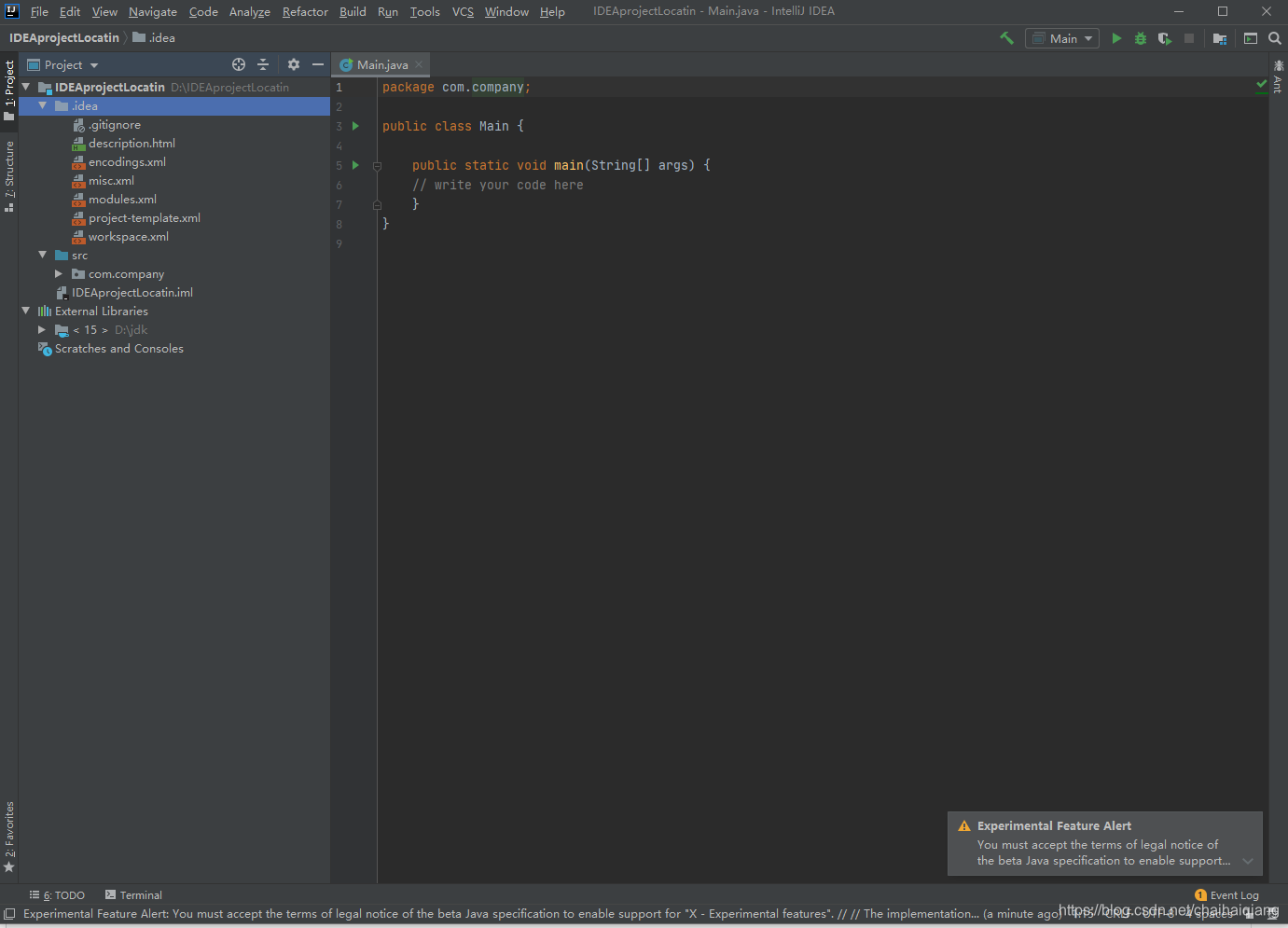This screenshot has height=928, width=1288.
Task: Toggle the 2: Favorites side panel
Action: [x=9, y=837]
